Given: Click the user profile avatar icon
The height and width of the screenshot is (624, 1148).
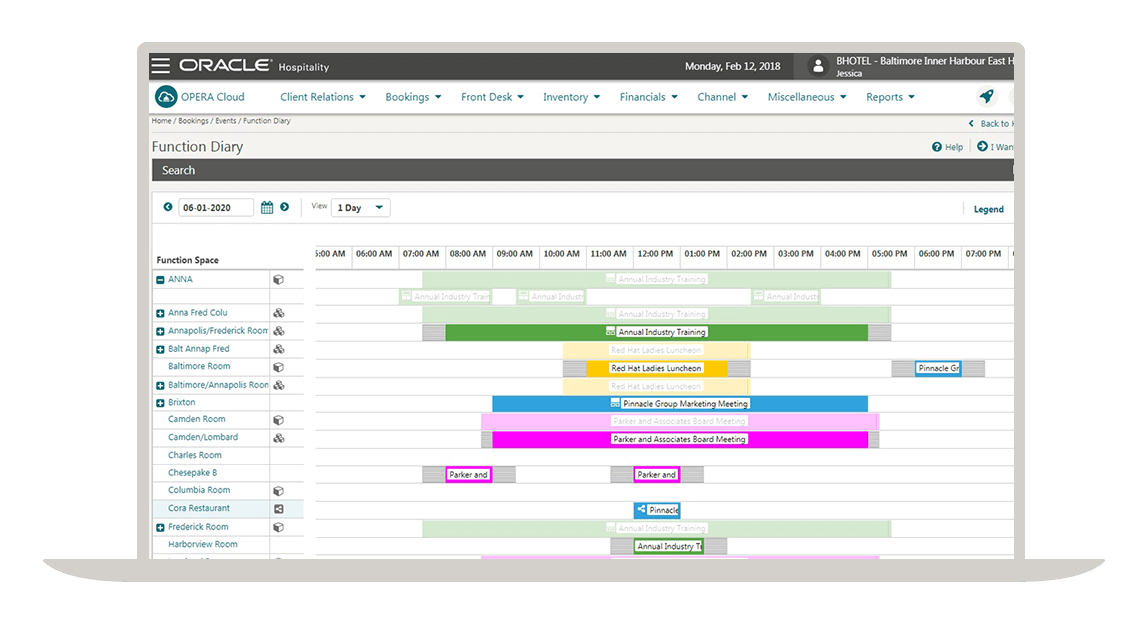Looking at the screenshot, I should 818,66.
